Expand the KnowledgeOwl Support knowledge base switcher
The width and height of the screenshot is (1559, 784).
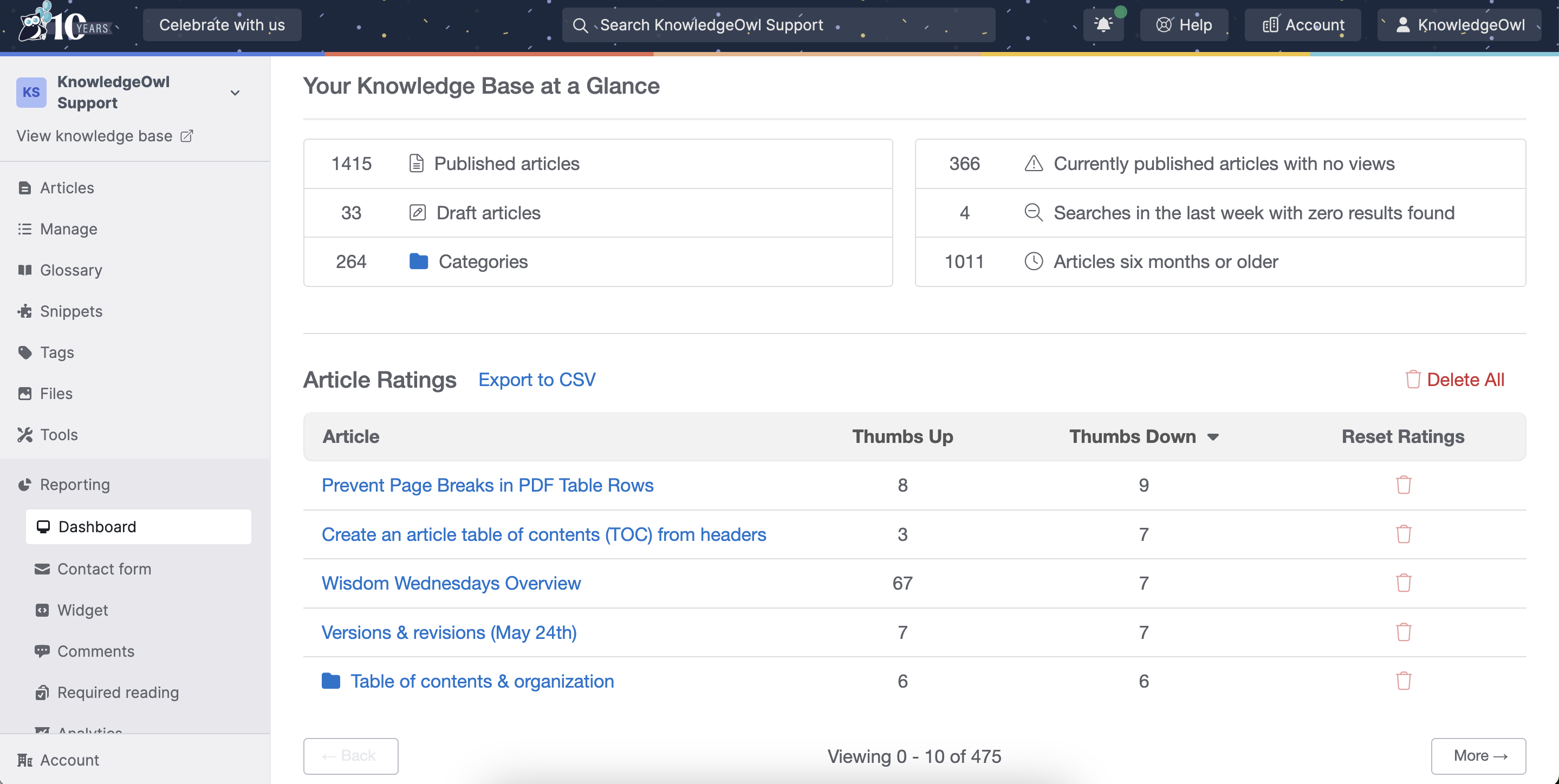click(235, 93)
